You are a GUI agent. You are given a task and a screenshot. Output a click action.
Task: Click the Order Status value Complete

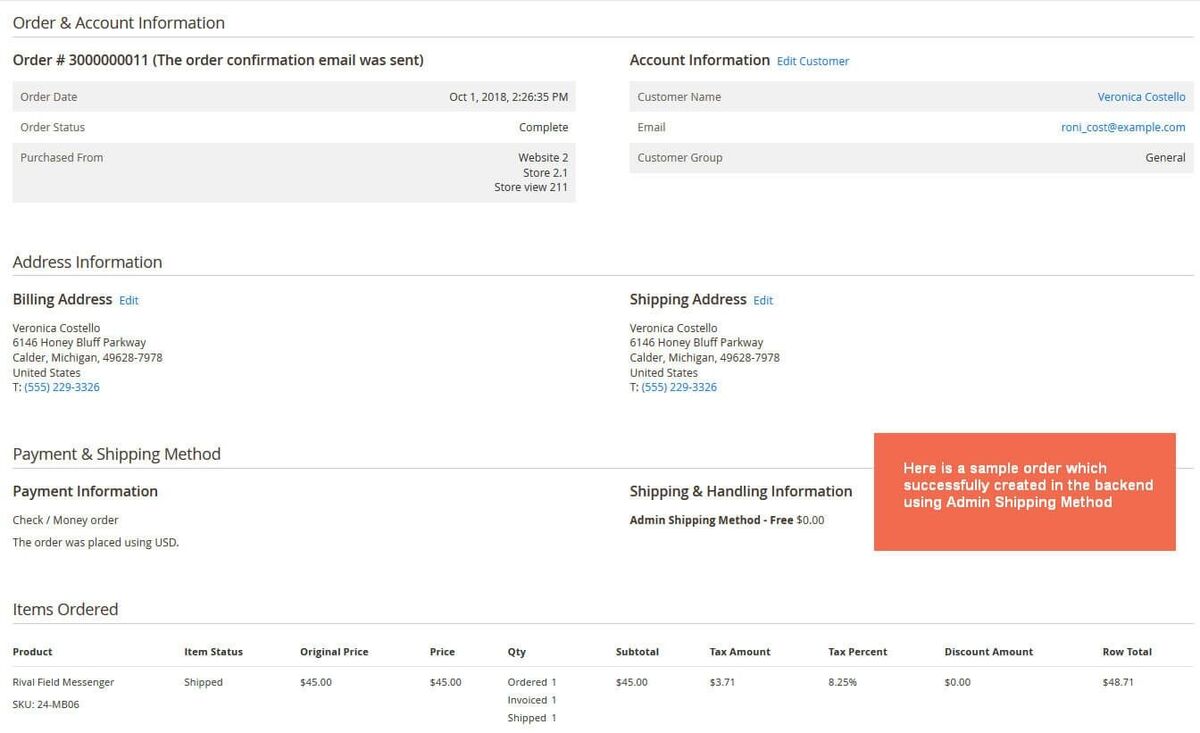pyautogui.click(x=543, y=127)
